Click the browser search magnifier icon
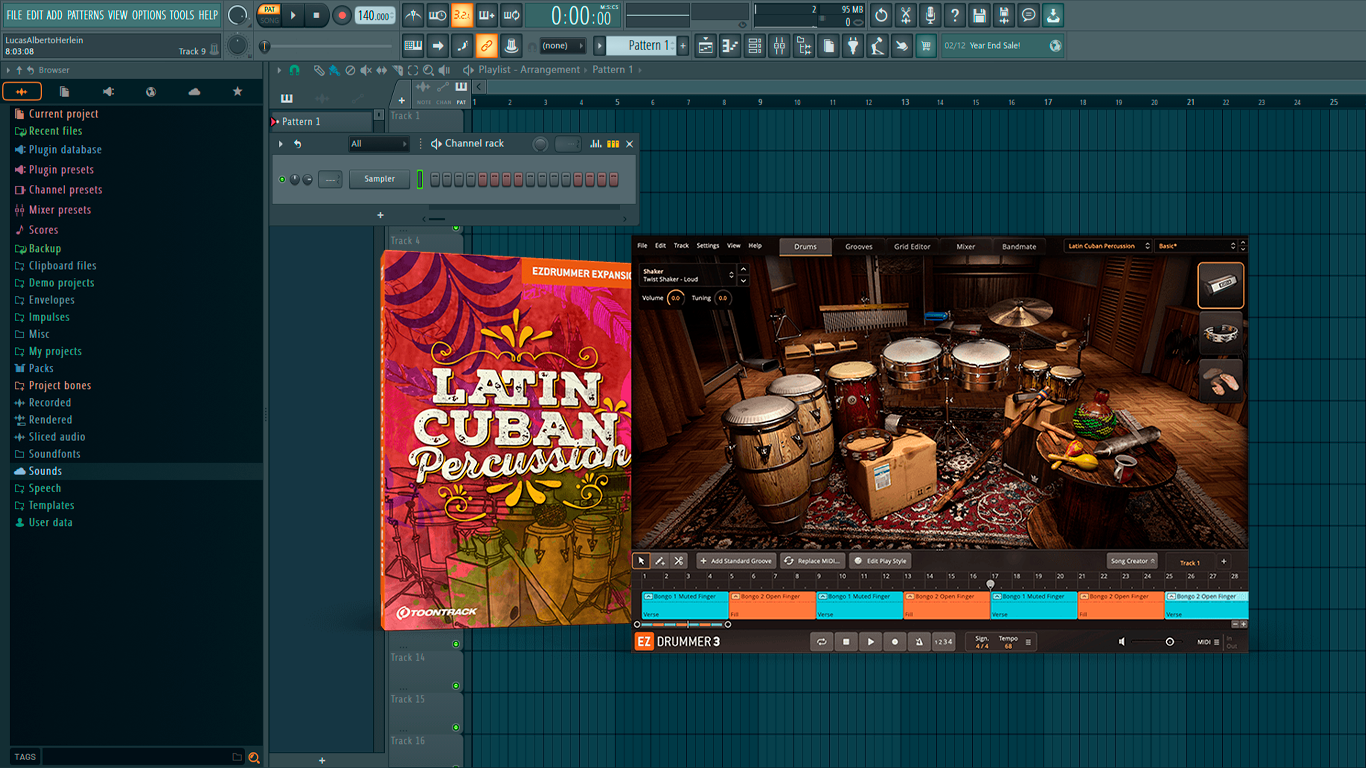The width and height of the screenshot is (1366, 768). (x=253, y=757)
